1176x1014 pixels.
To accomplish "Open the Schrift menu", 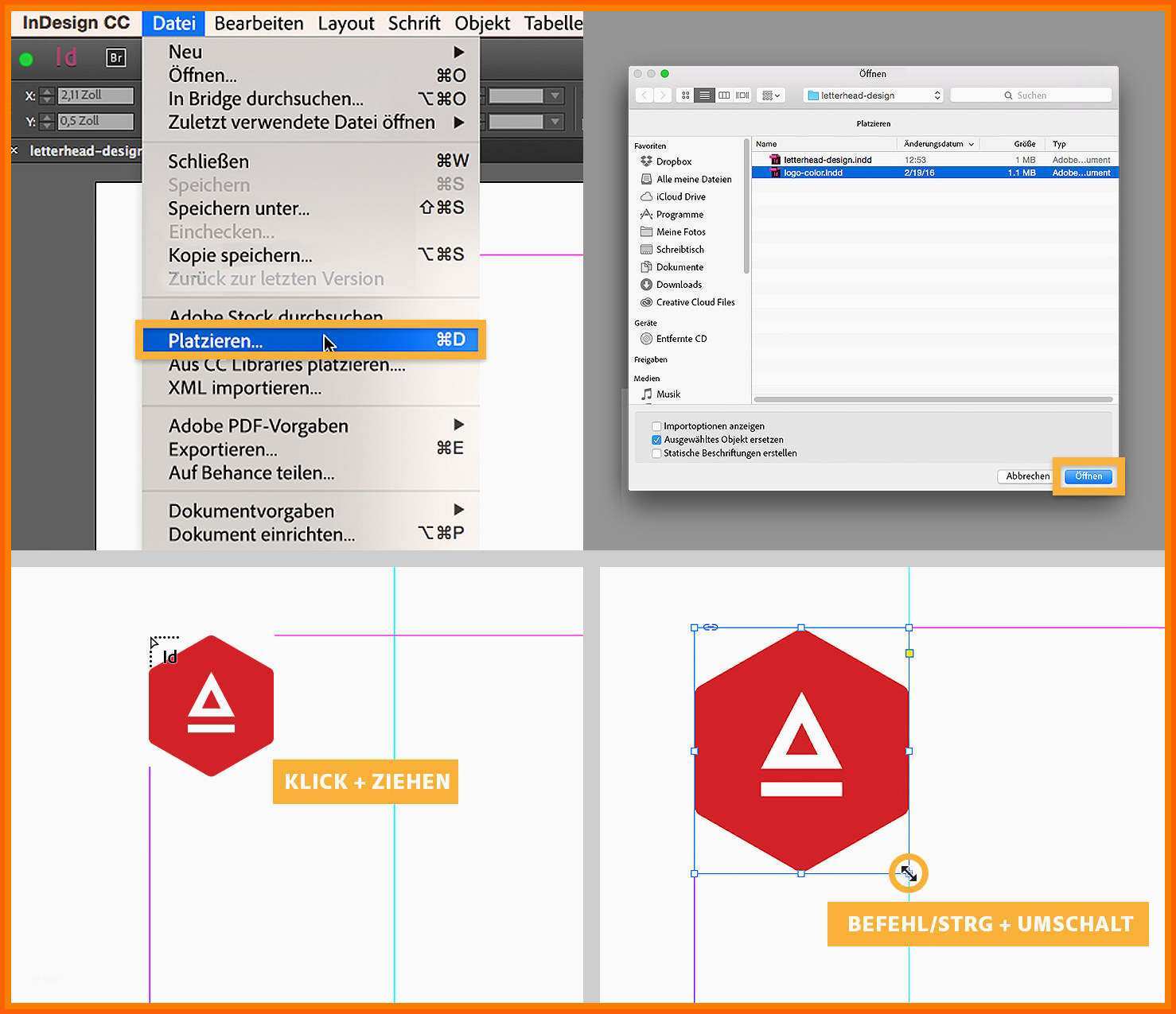I will pos(415,23).
